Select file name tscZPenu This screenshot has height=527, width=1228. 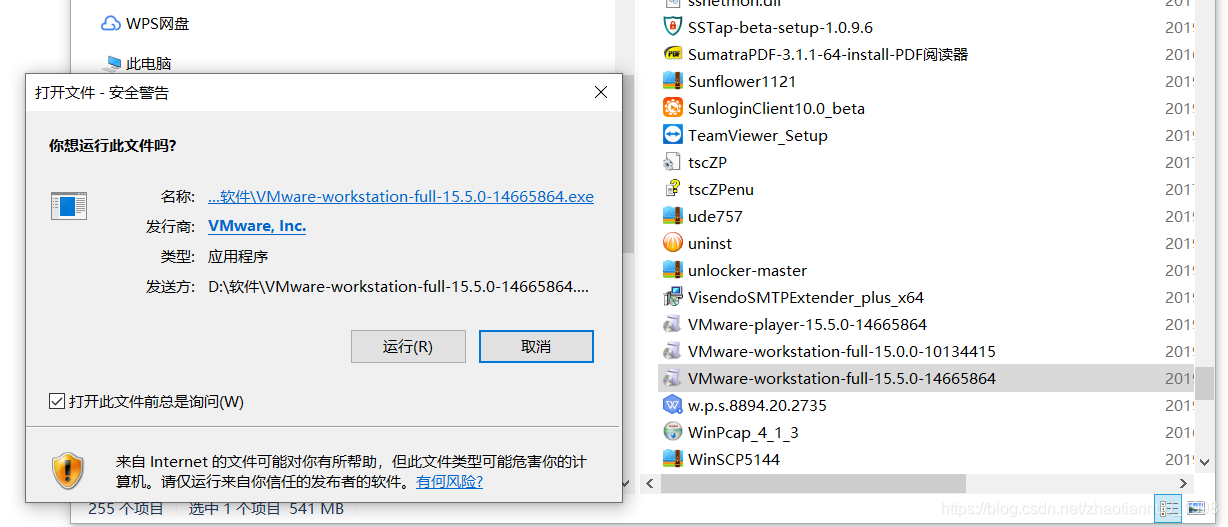click(721, 189)
